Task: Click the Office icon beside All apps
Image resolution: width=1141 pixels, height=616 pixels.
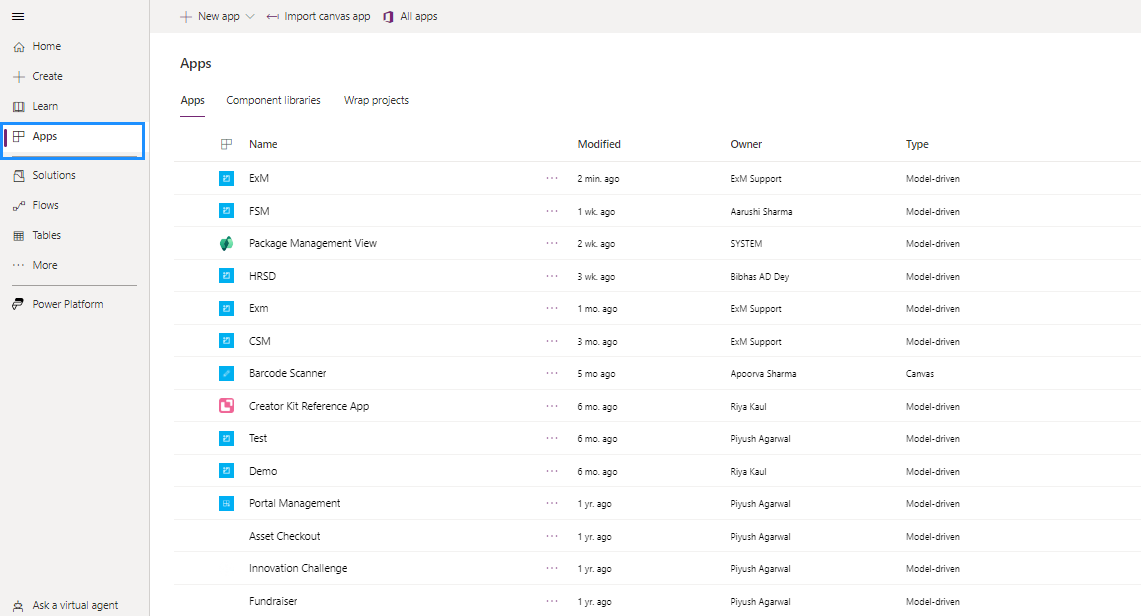Action: pyautogui.click(x=389, y=17)
